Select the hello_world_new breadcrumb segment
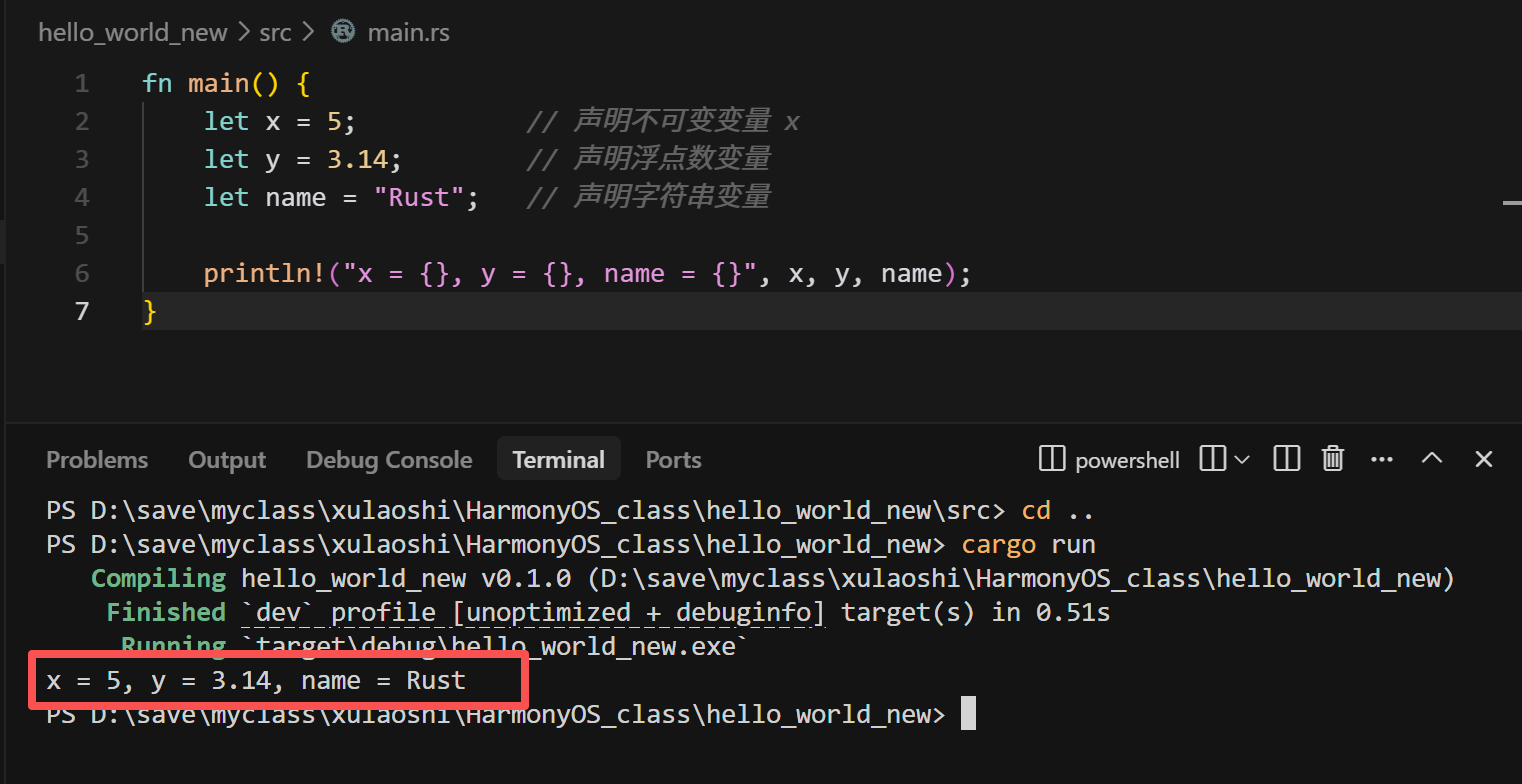The height and width of the screenshot is (784, 1522). point(133,32)
